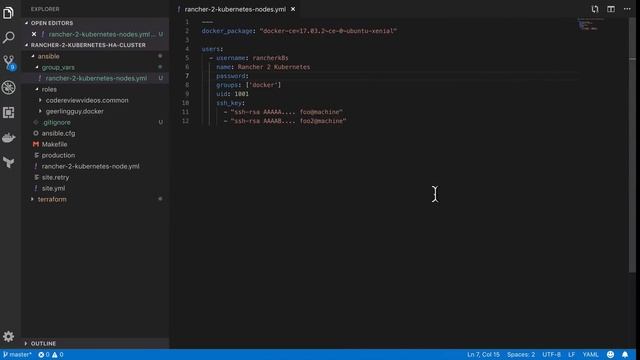Open notifications bell in status bar
This screenshot has height=360, width=640.
click(x=625, y=354)
